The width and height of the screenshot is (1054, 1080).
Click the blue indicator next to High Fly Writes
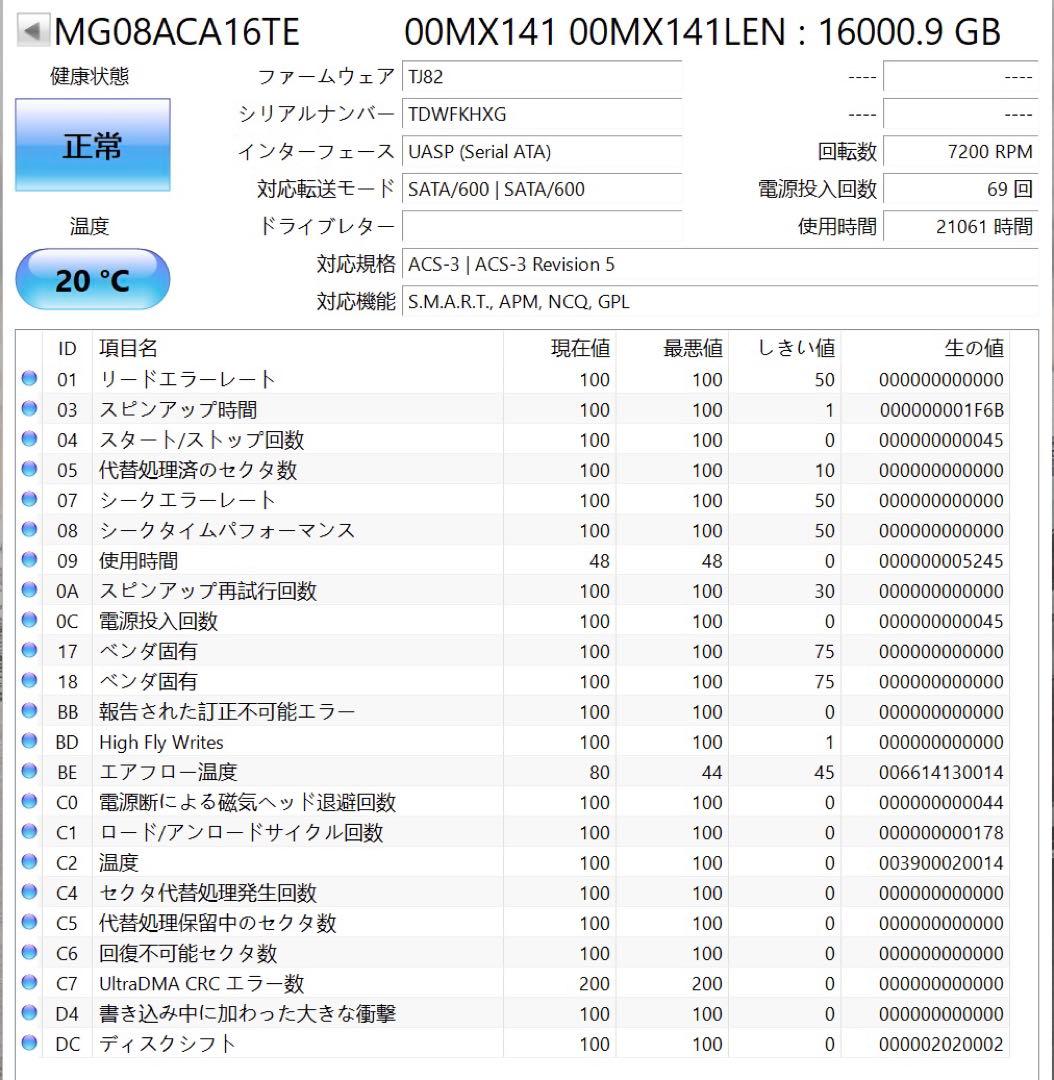[30, 742]
